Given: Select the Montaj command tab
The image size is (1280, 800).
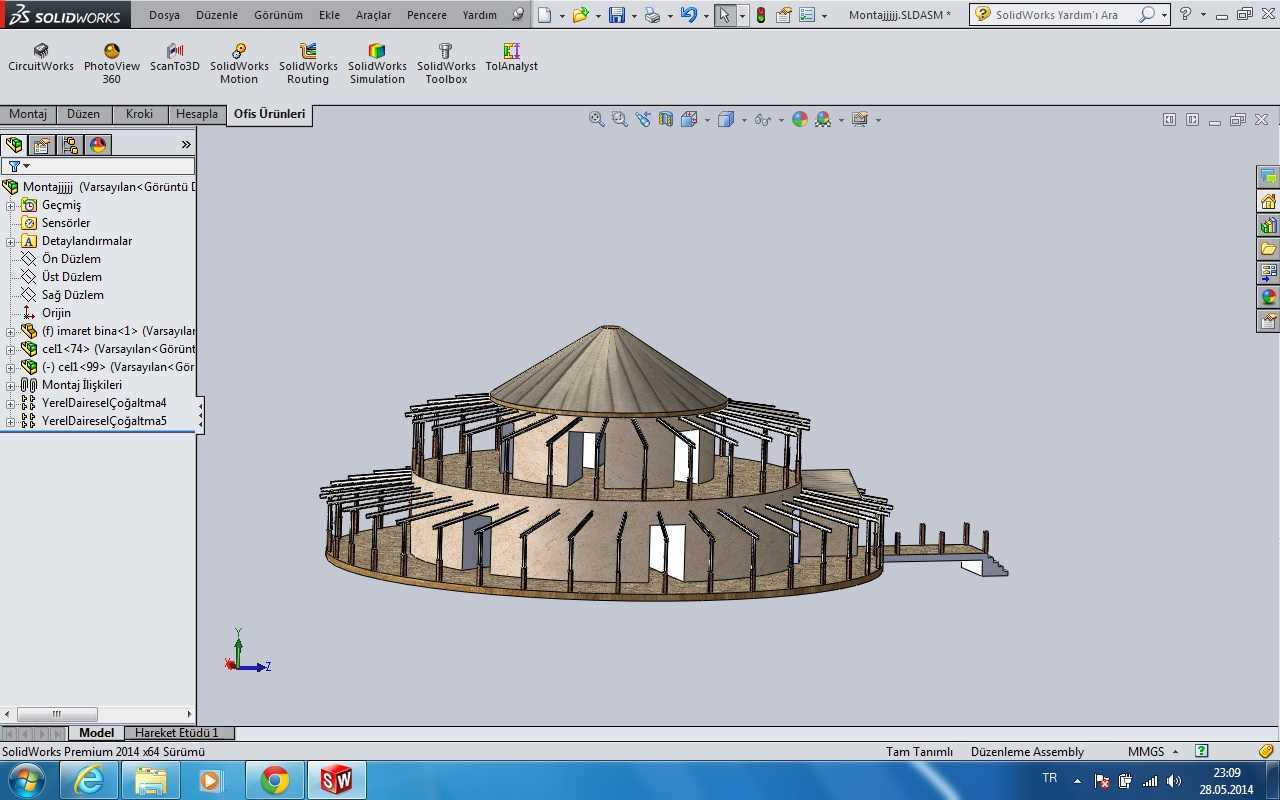Looking at the screenshot, I should [28, 114].
